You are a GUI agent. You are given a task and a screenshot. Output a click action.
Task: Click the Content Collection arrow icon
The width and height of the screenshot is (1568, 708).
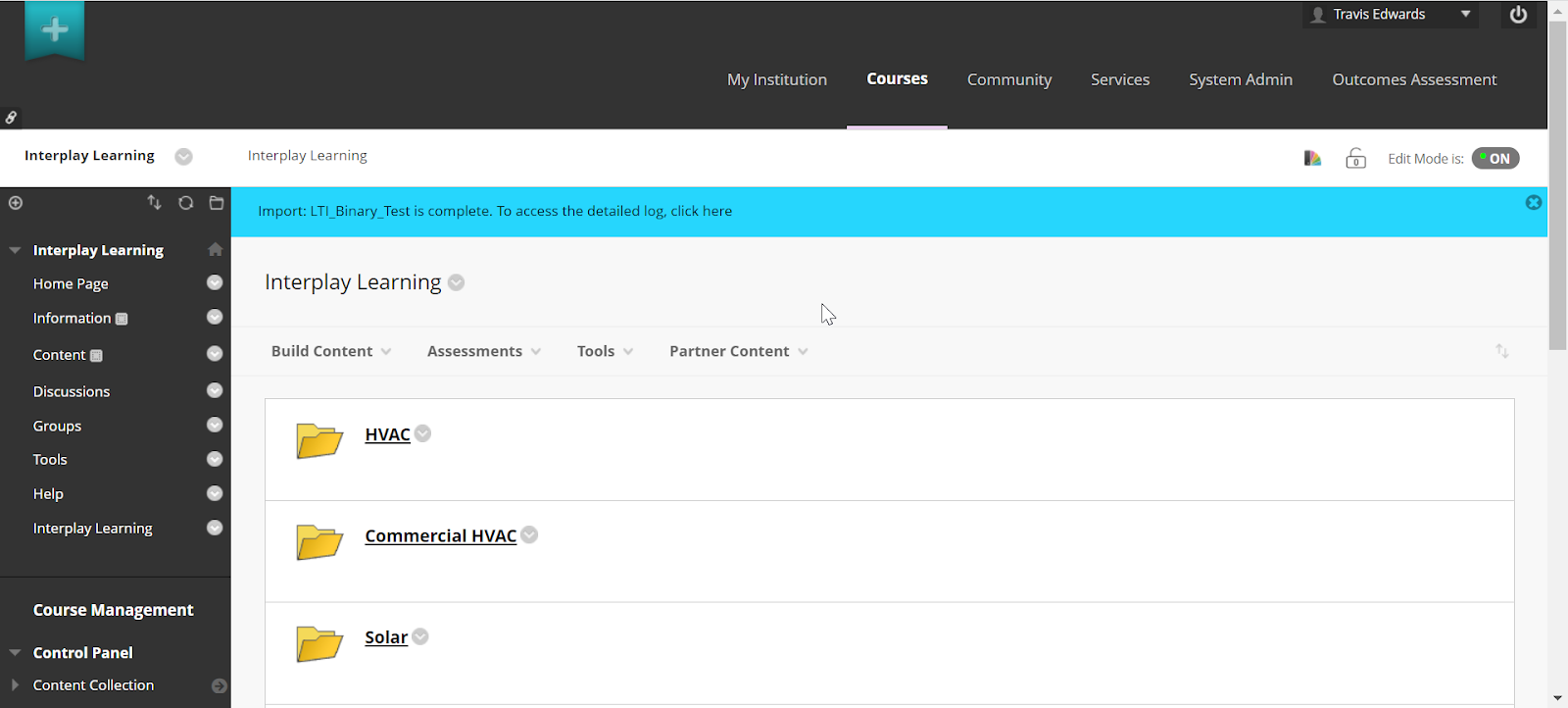point(220,685)
